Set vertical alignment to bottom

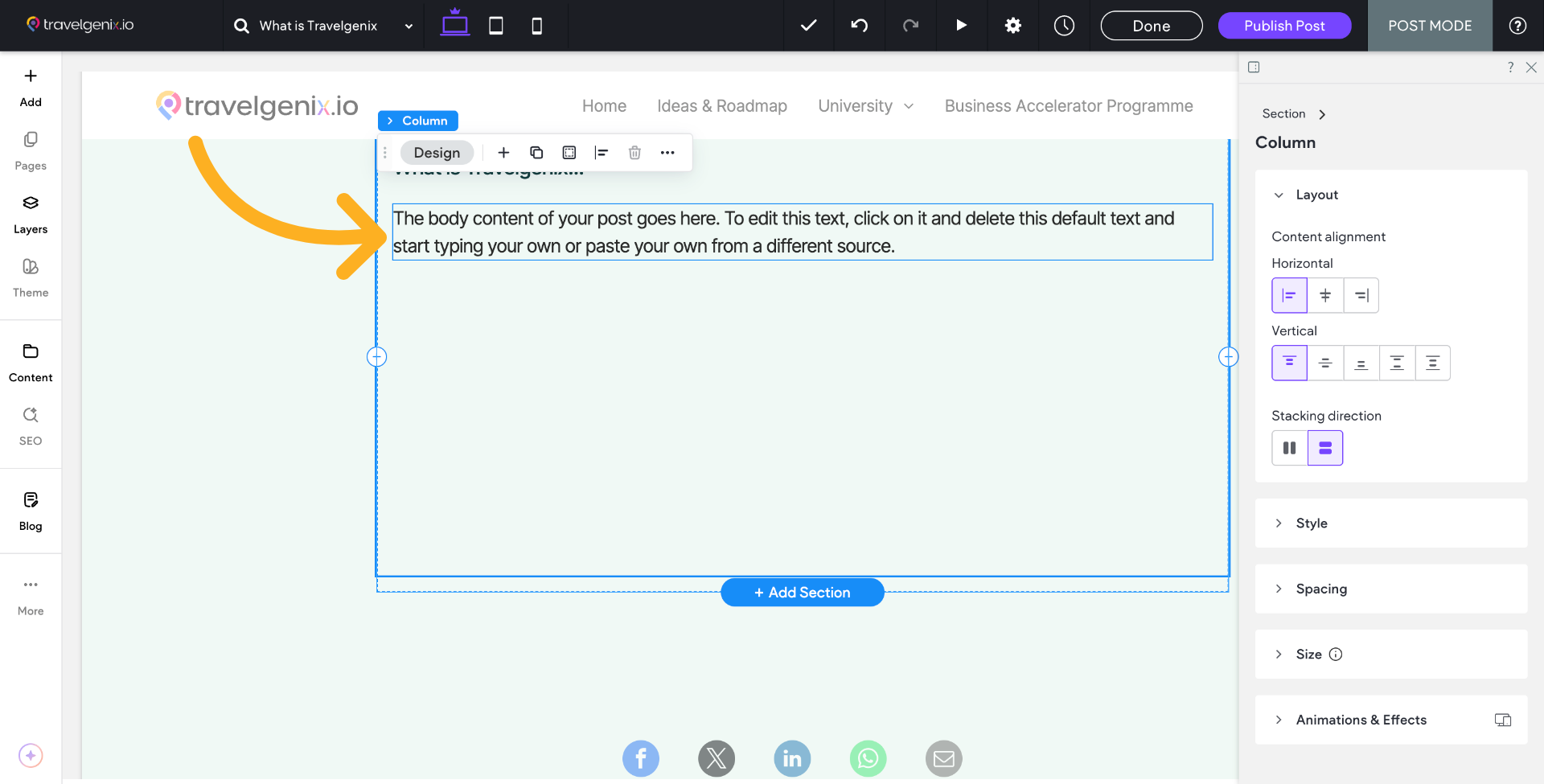[1361, 363]
